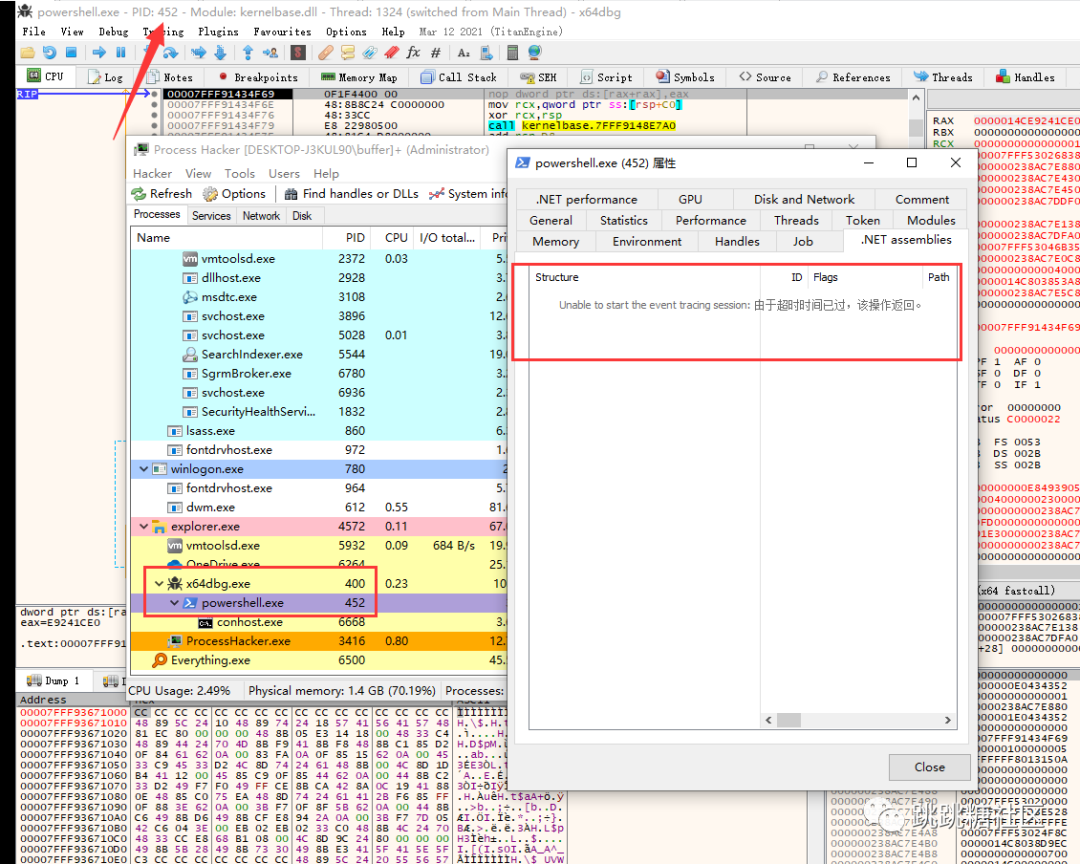1080x864 pixels.
Task: Click the disassembly vertical scrollbar thumb
Action: (x=915, y=127)
